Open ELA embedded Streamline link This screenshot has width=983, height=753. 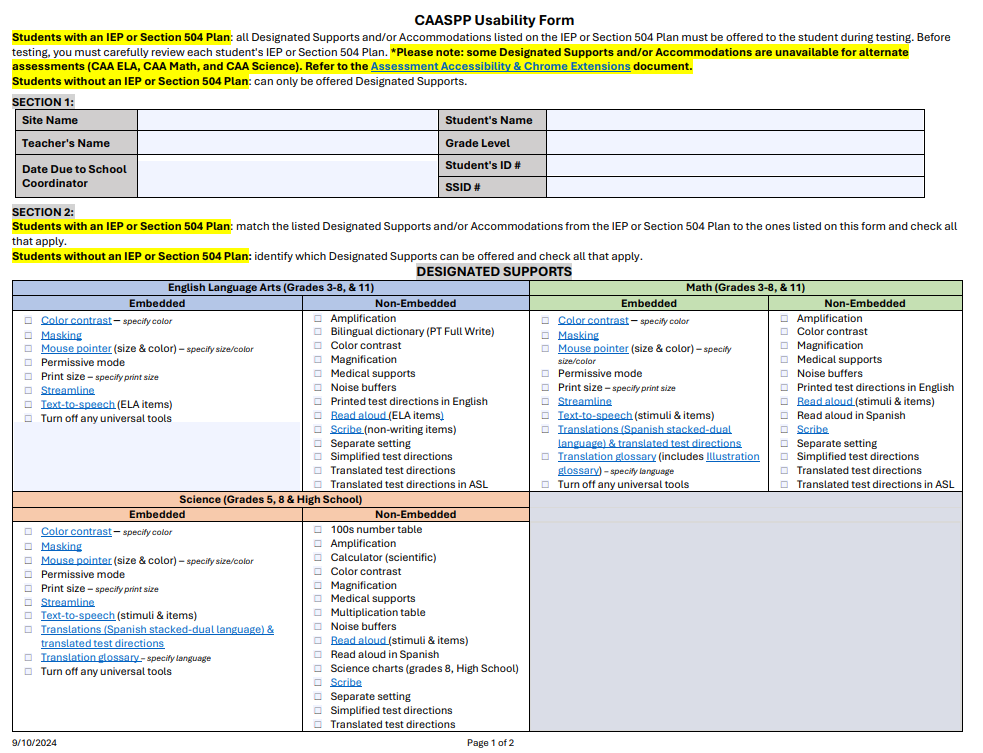(x=67, y=390)
